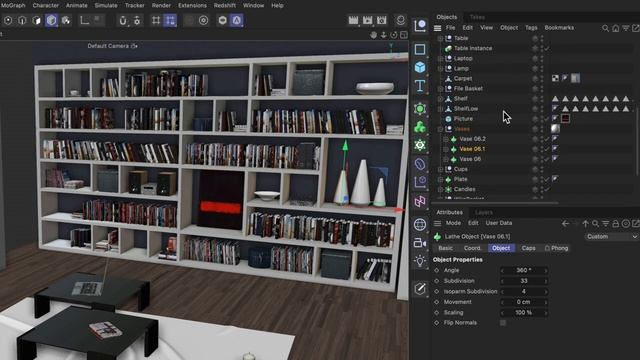
Task: Open the MoGraph Cloner green icon
Action: pos(420,127)
